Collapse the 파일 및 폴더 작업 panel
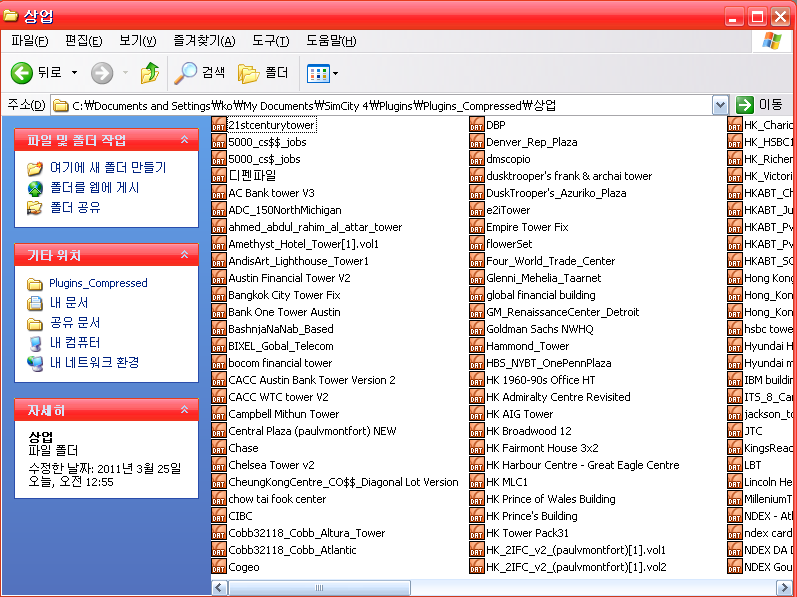This screenshot has width=797, height=597. (x=185, y=140)
